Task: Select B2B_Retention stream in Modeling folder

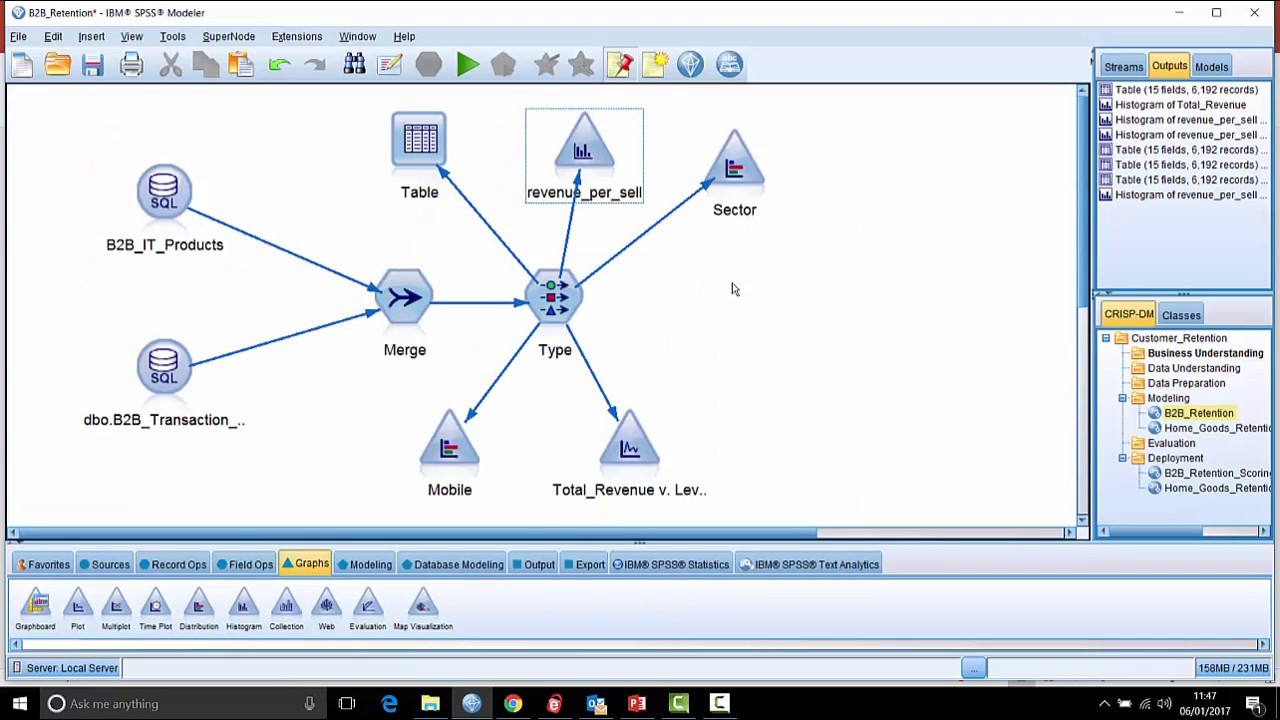Action: (1198, 413)
